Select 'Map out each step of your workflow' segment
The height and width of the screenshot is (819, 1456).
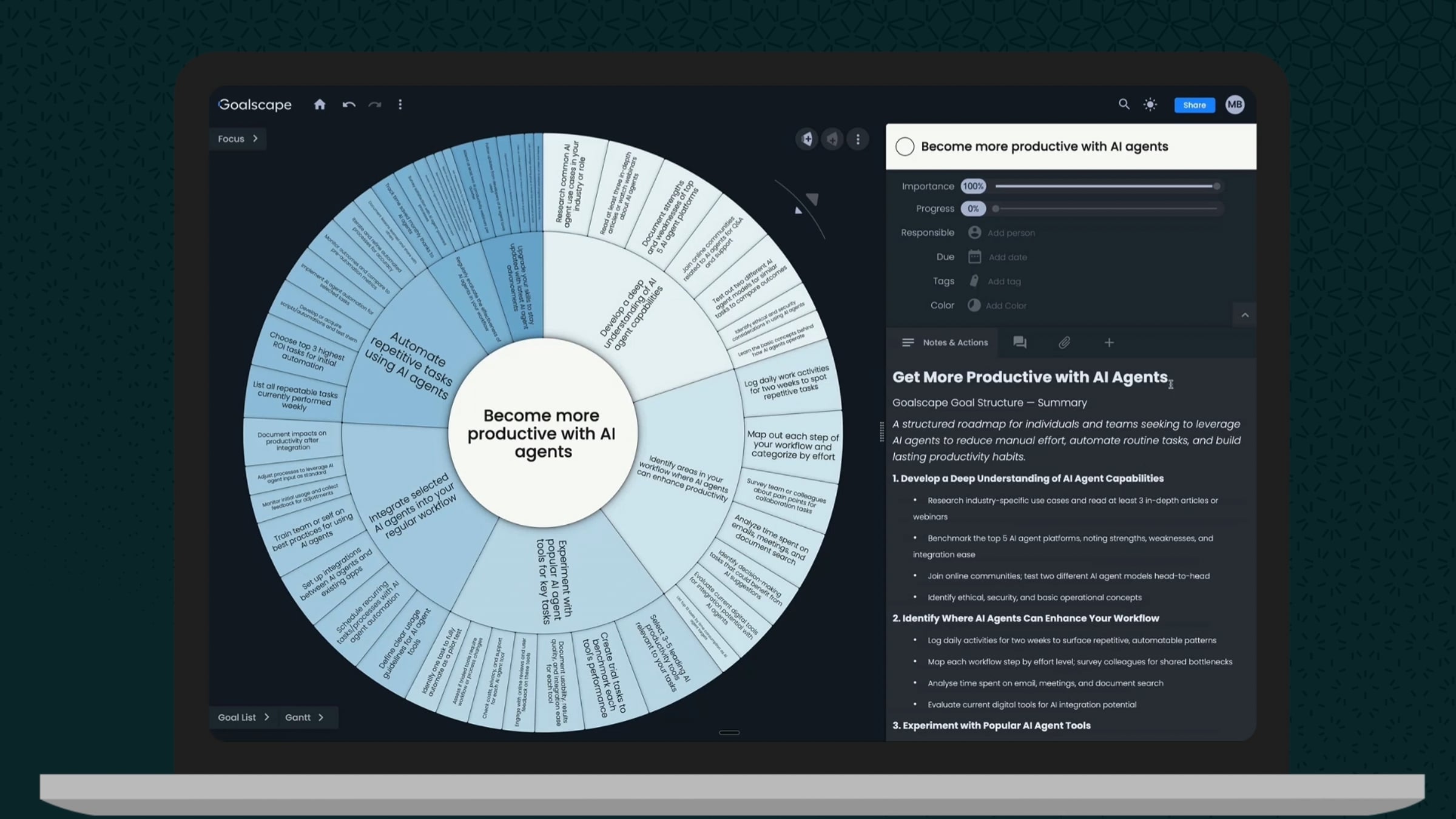(x=792, y=445)
